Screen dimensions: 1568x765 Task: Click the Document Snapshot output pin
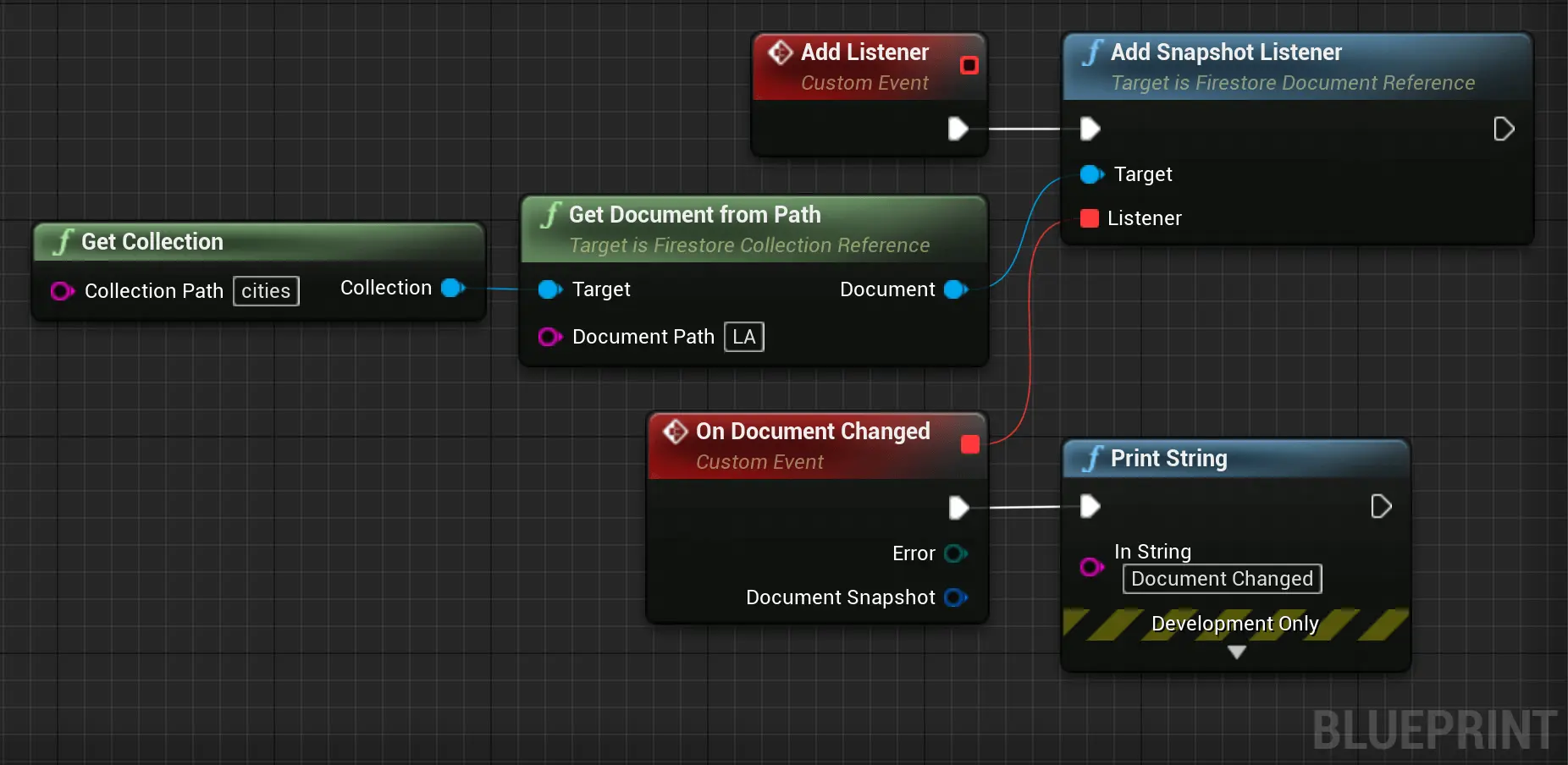point(956,597)
